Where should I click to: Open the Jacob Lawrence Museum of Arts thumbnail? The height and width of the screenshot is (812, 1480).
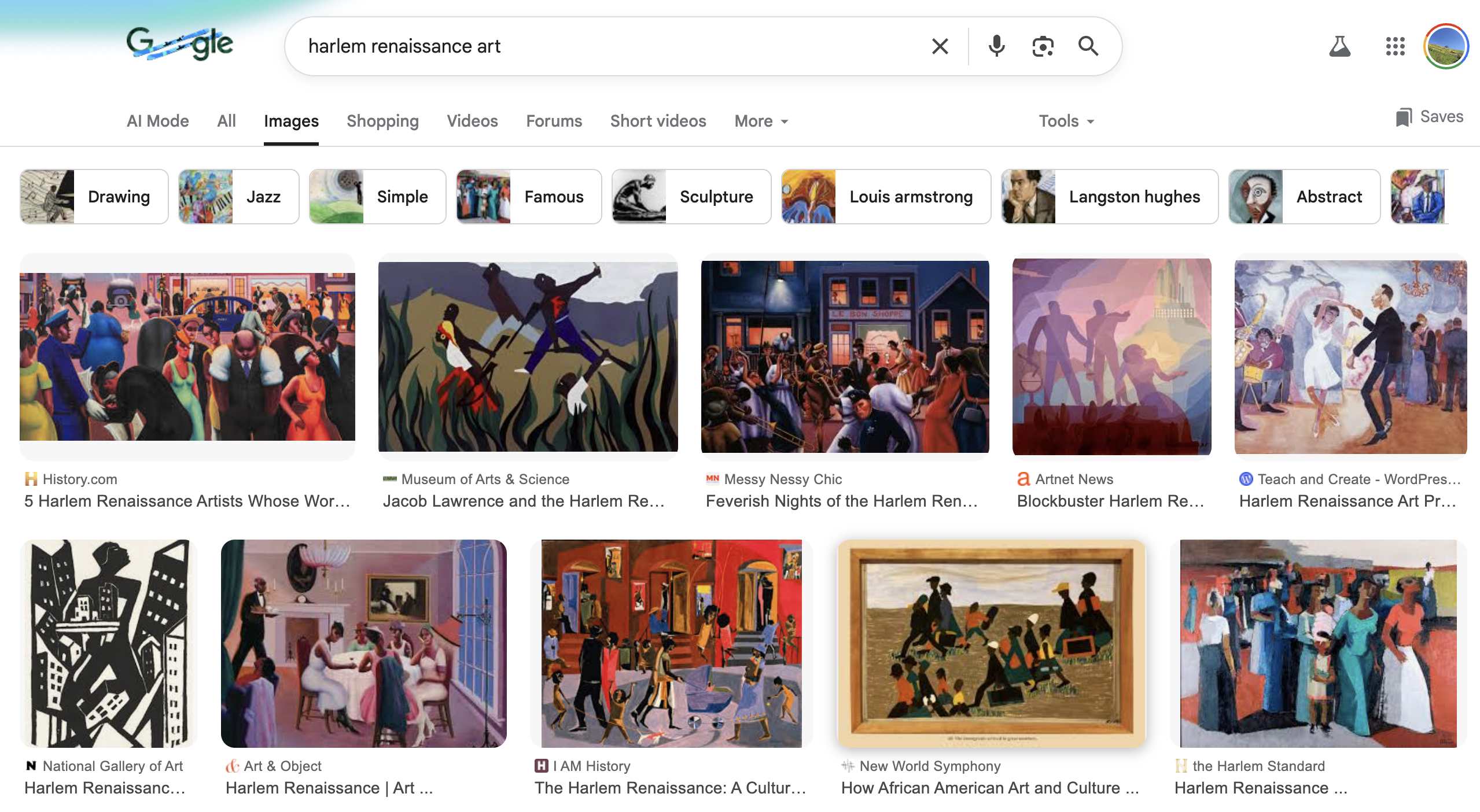pos(528,356)
